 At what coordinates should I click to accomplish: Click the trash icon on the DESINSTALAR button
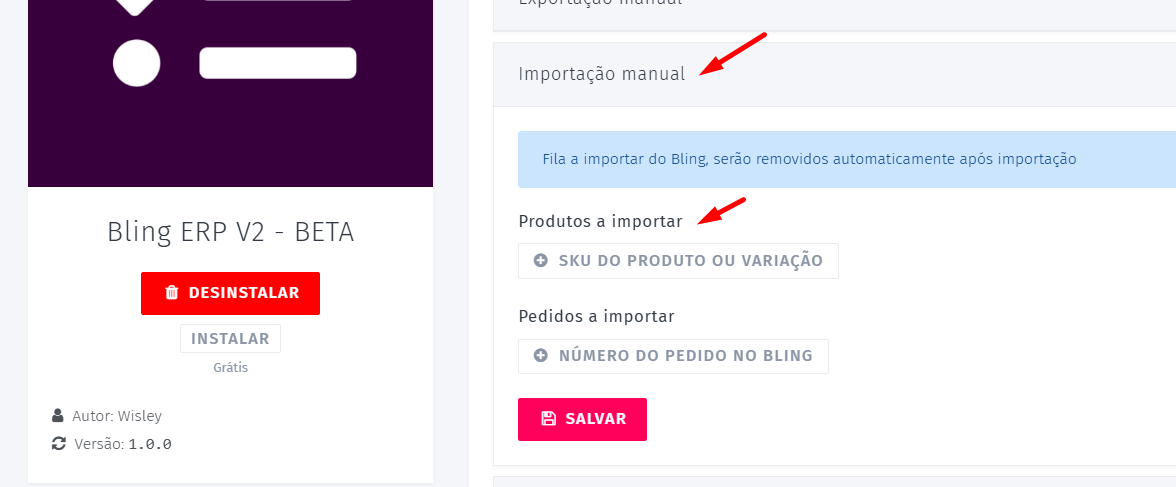(x=172, y=293)
